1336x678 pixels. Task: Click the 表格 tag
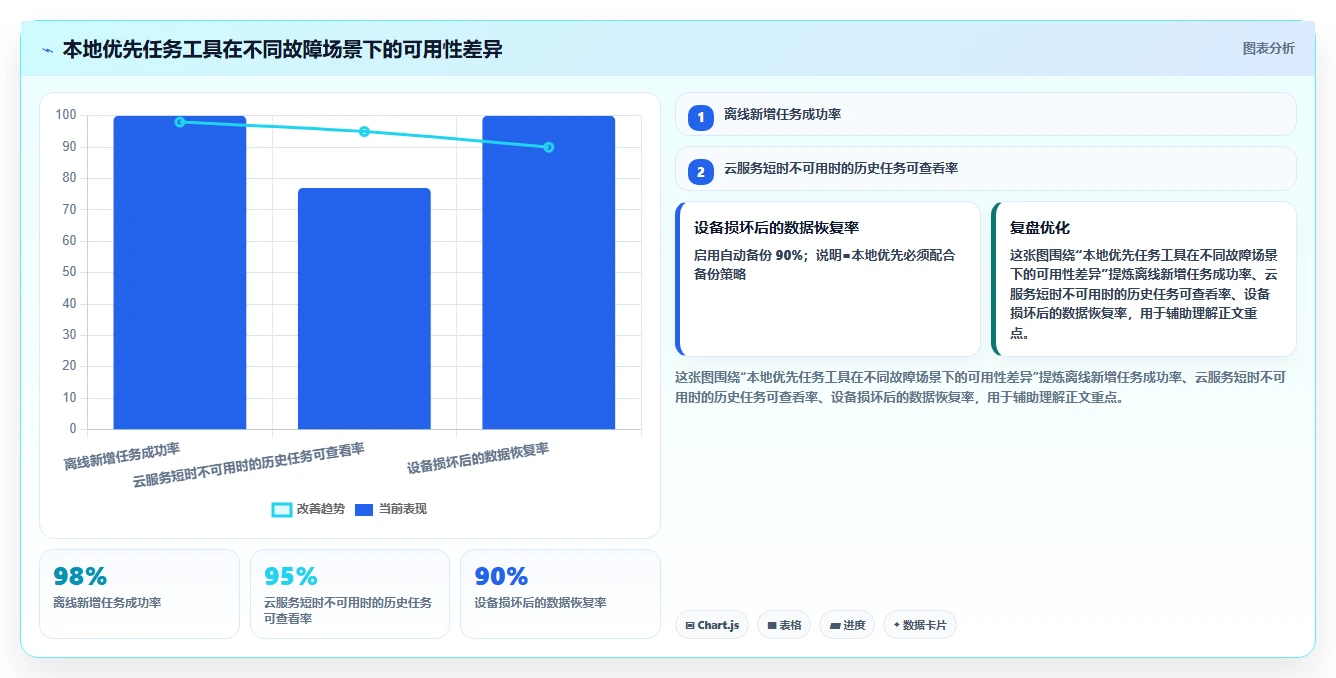click(x=784, y=625)
